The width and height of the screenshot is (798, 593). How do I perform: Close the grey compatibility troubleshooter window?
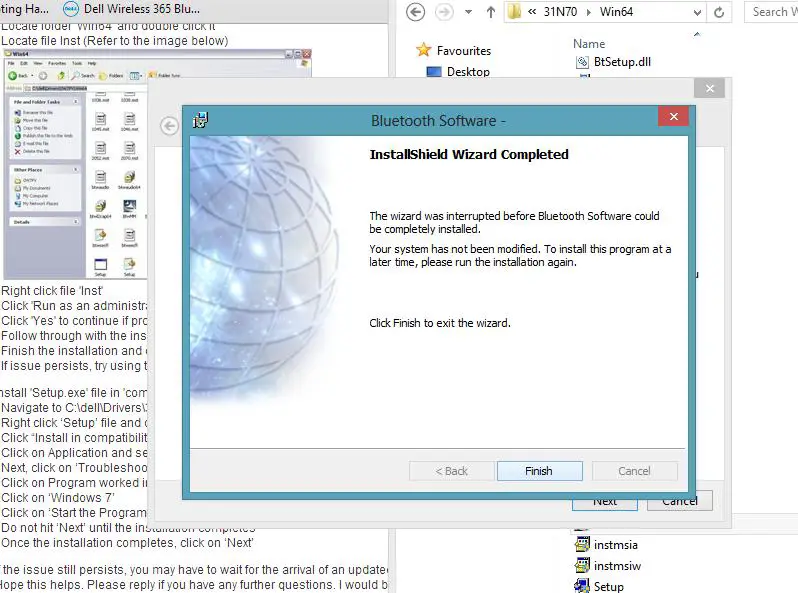coord(709,89)
